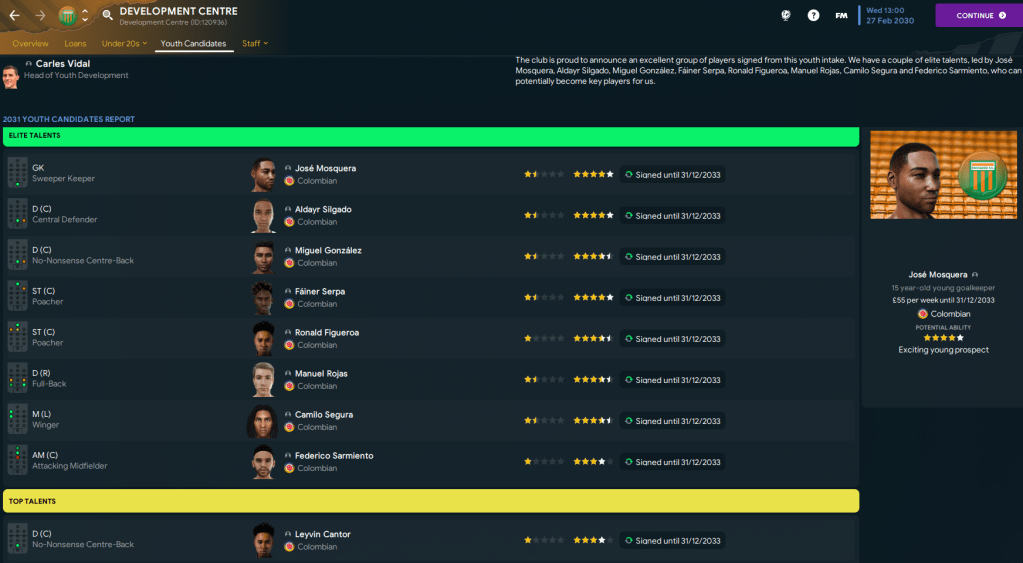
Task: Click Ronald Figueroa's Colombian flag icon
Action: point(289,345)
